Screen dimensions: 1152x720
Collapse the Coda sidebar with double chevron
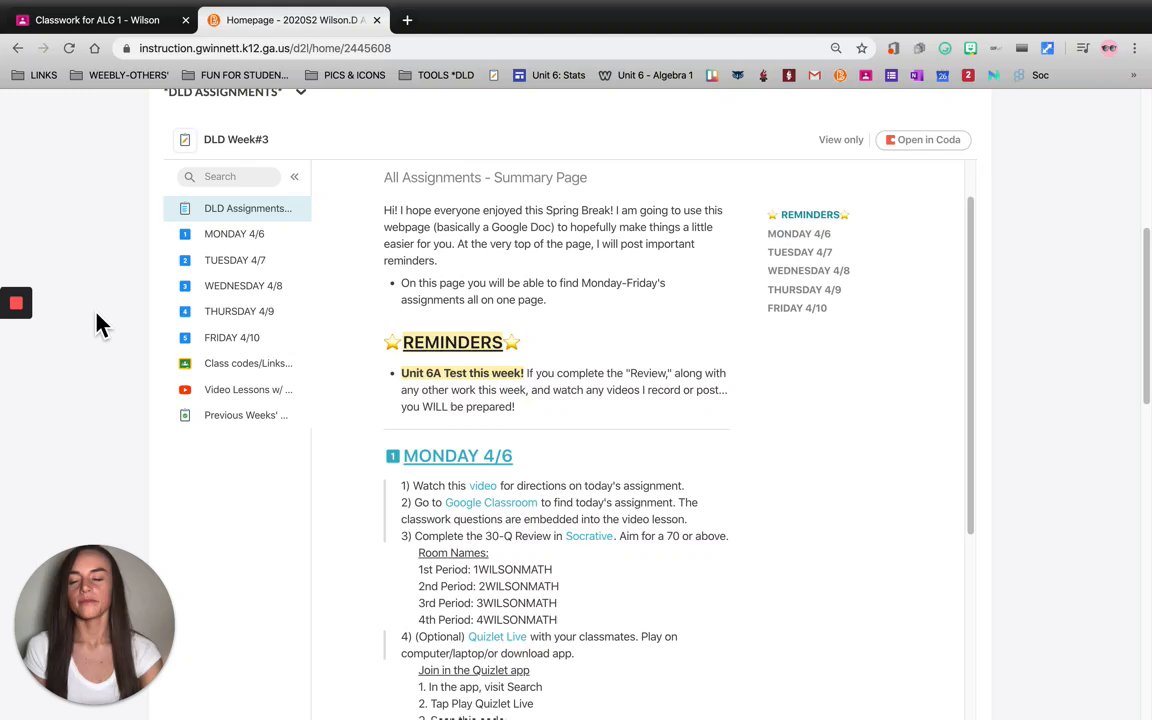(x=295, y=176)
